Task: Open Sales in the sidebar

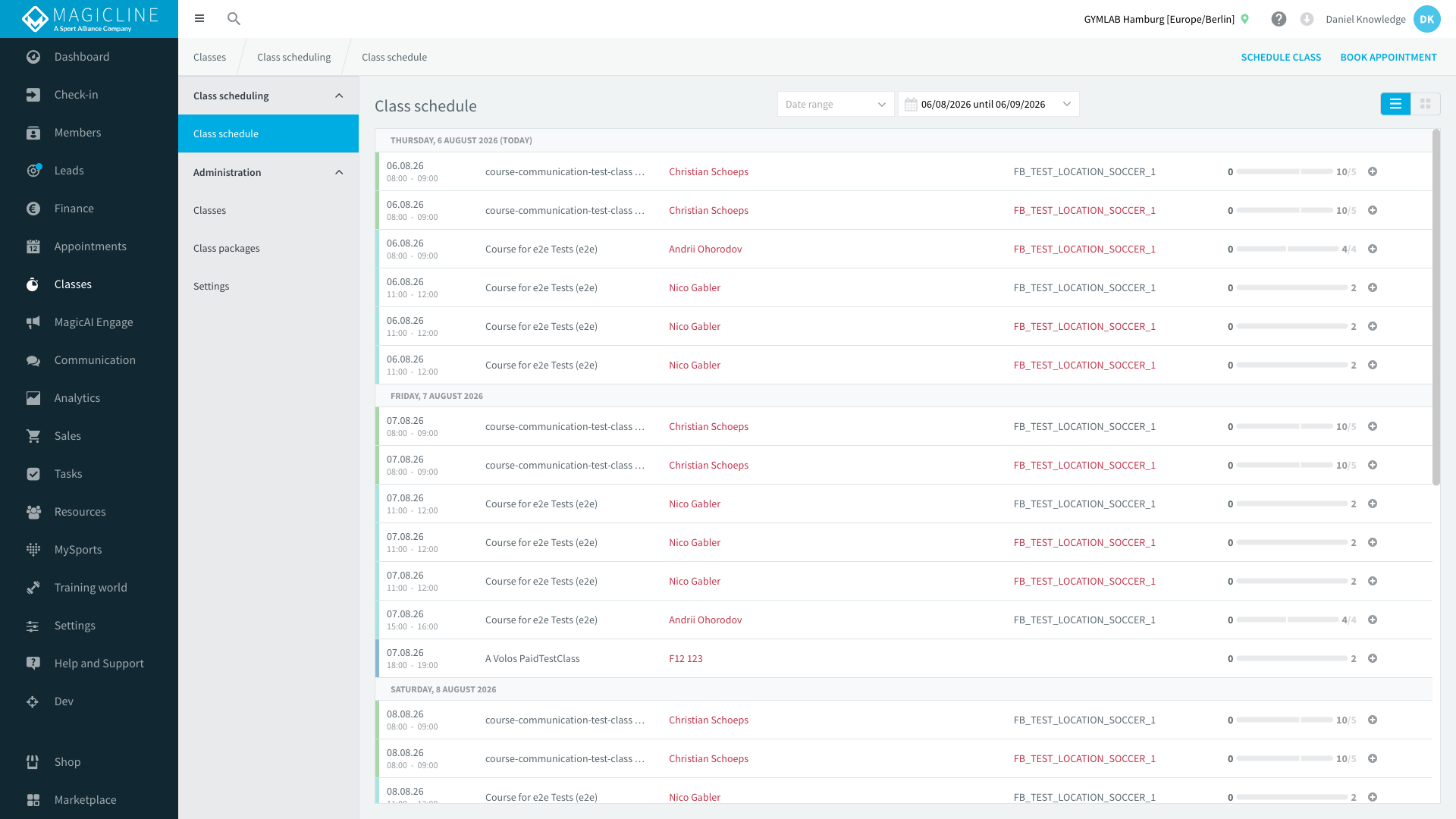Action: pyautogui.click(x=89, y=436)
